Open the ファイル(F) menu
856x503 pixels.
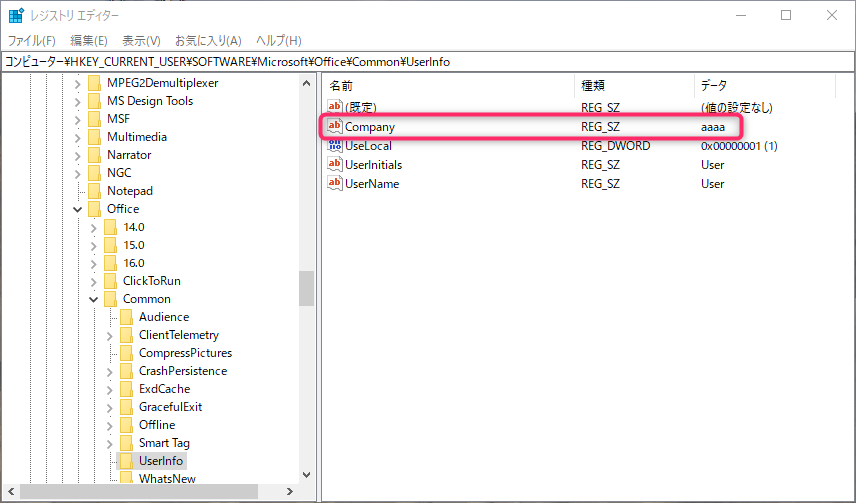tap(32, 40)
